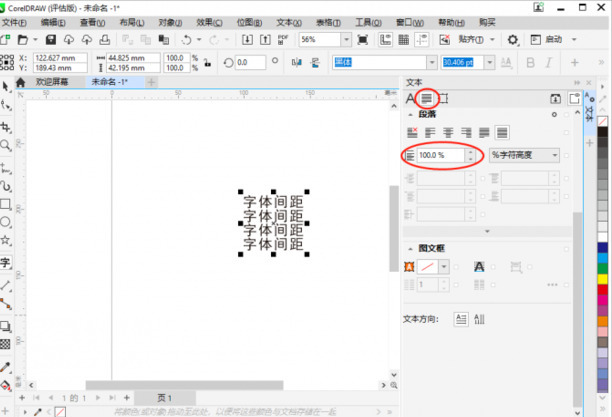
Task: Open the 文本 menu
Action: click(288, 21)
